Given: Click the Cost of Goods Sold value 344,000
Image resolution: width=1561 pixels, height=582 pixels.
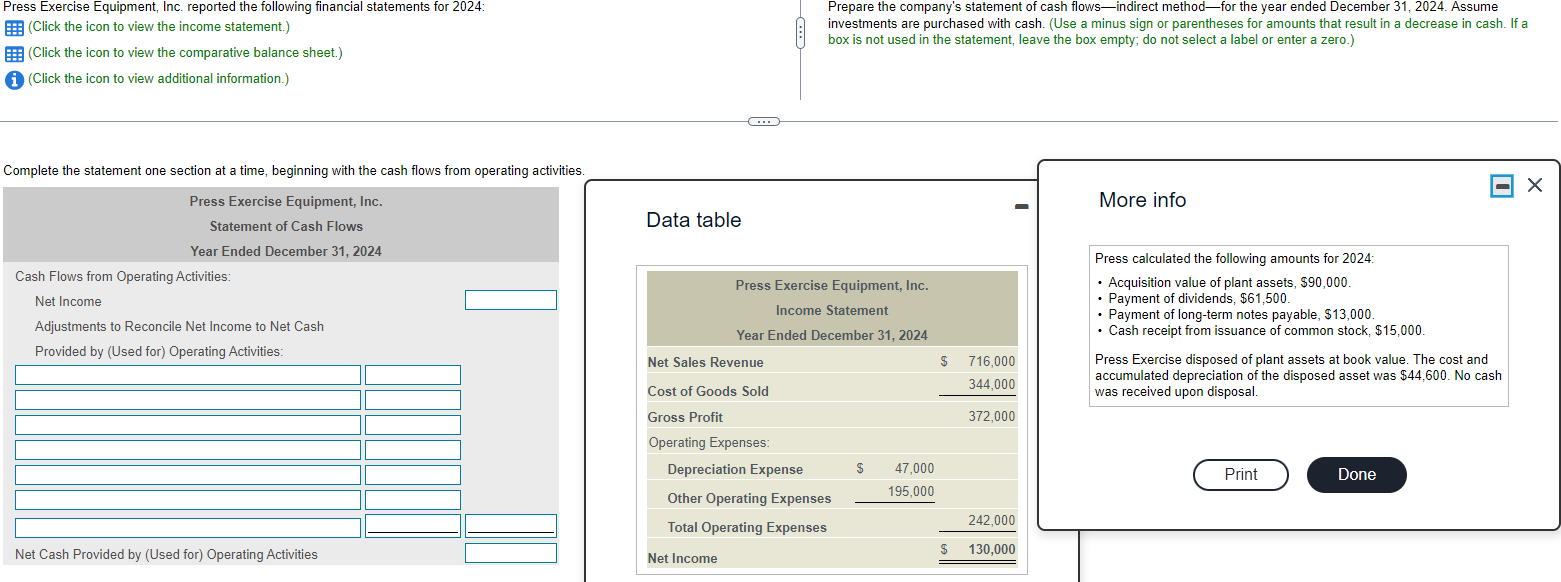Looking at the screenshot, I should coord(991,385).
